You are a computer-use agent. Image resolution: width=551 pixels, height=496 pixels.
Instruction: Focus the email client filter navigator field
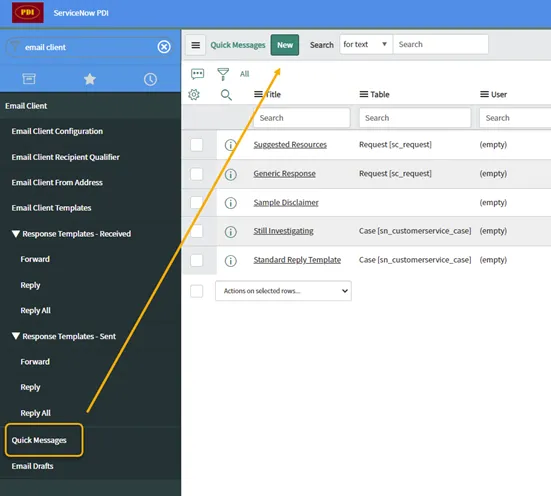tap(89, 47)
